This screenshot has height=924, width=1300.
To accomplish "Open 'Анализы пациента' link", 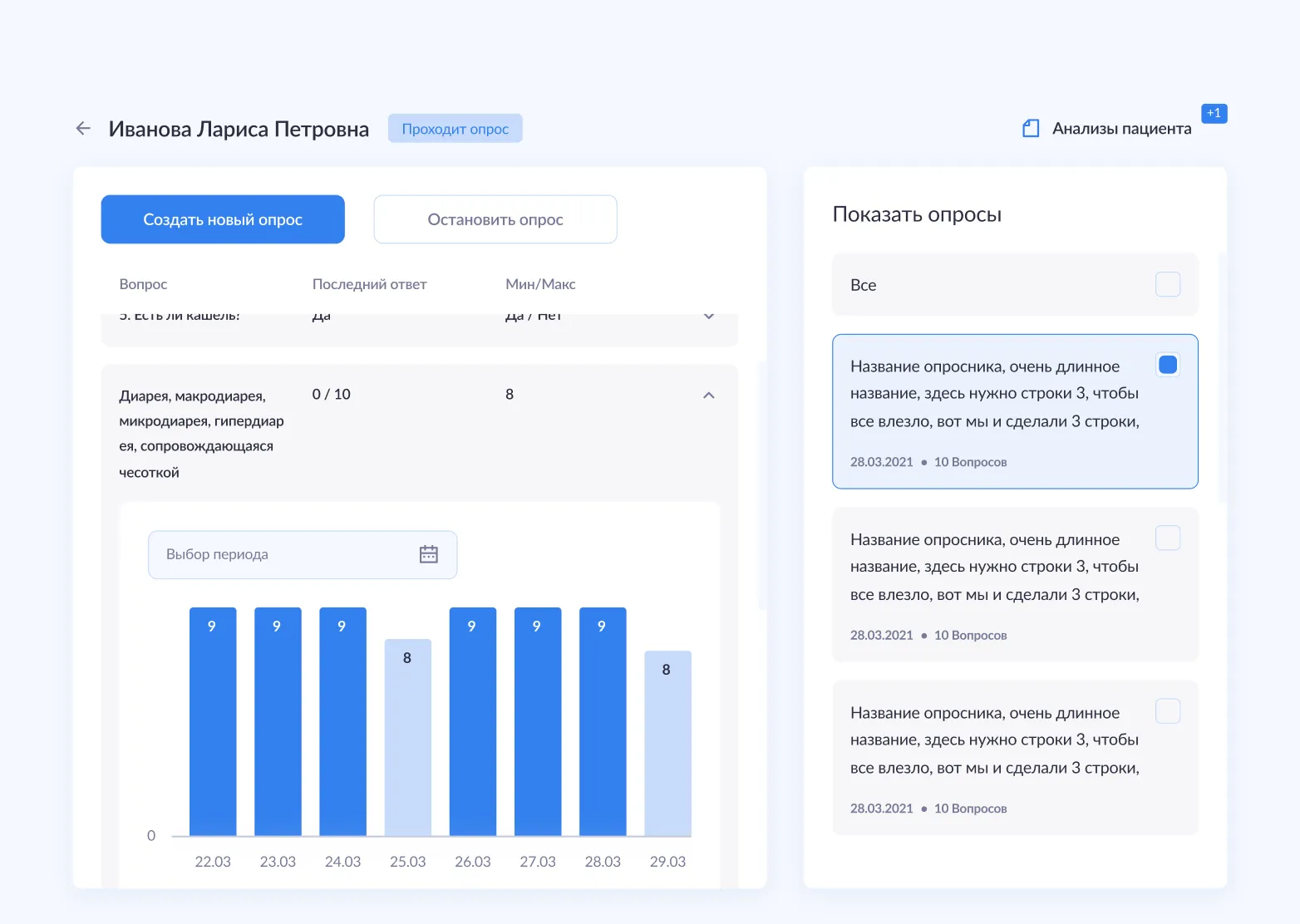I will click(x=1121, y=129).
